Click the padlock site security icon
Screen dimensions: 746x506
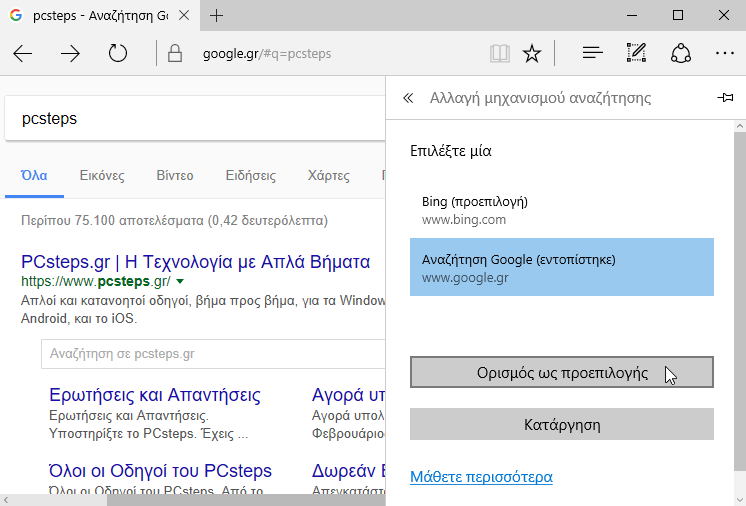tap(175, 53)
